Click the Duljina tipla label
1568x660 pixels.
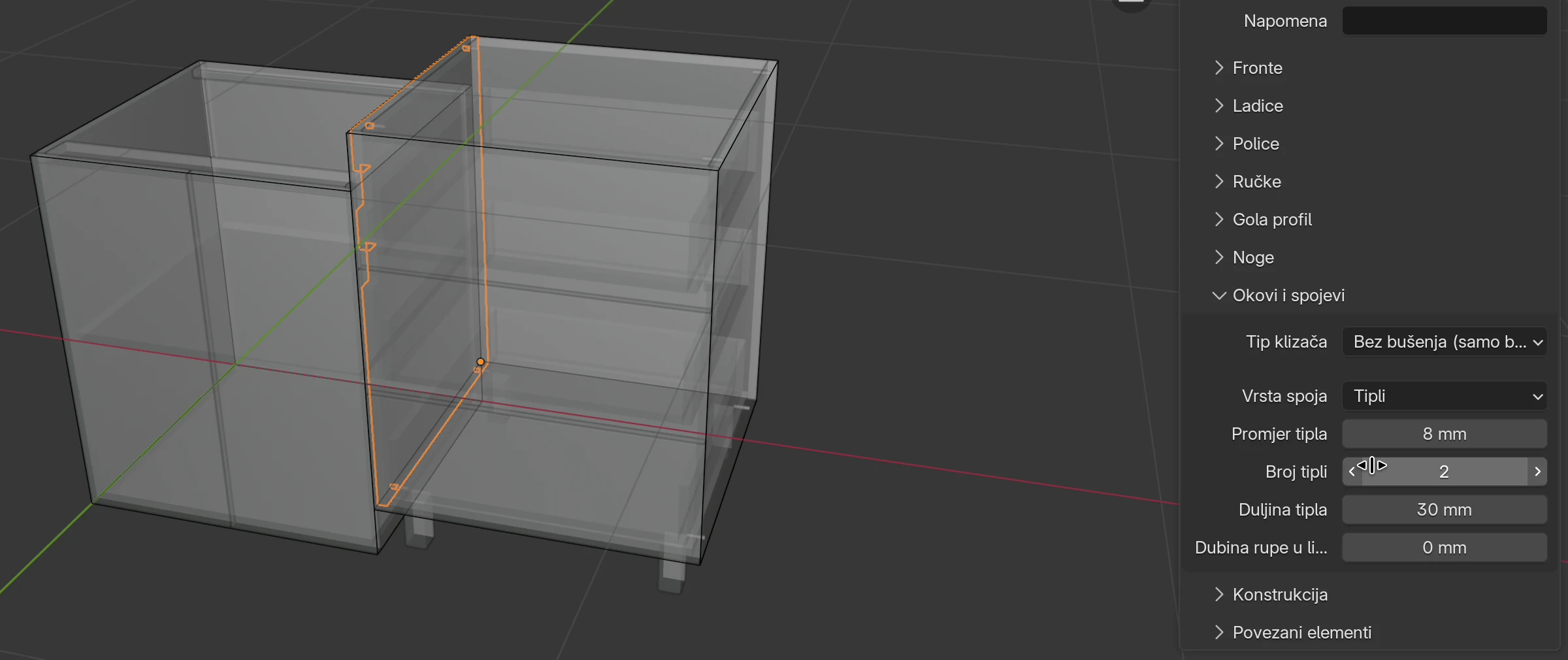(x=1282, y=510)
